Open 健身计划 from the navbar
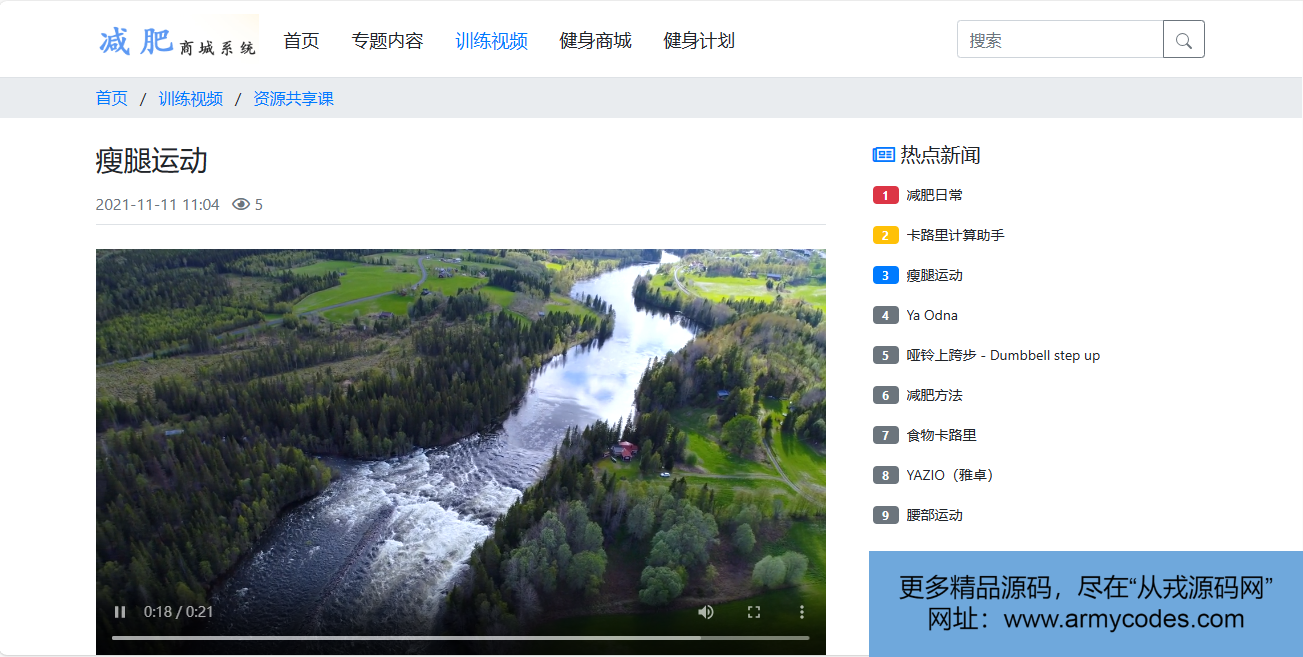Image resolution: width=1303 pixels, height=657 pixels. pos(699,41)
